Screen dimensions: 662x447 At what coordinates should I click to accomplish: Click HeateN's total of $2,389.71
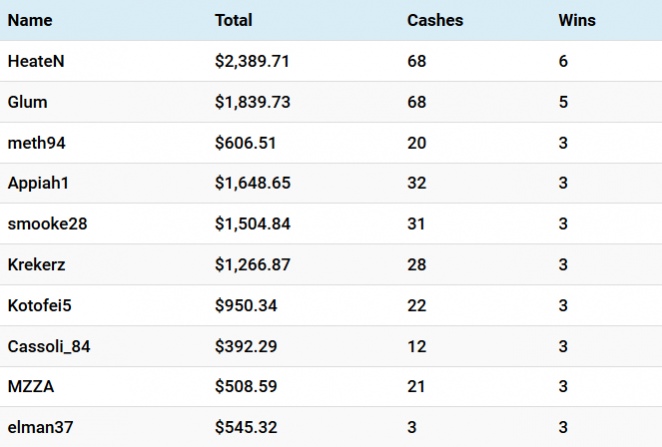[x=252, y=61]
